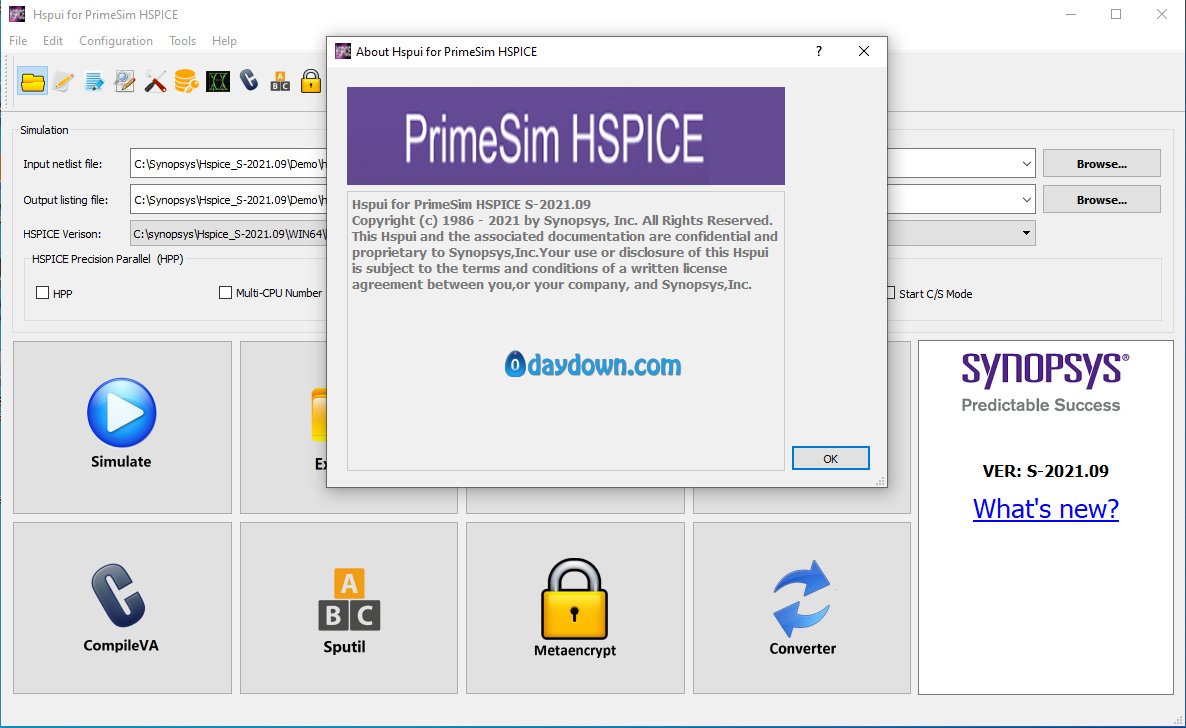This screenshot has height=728, width=1186.
Task: Minimize the Hspui main window
Action: 1070,14
